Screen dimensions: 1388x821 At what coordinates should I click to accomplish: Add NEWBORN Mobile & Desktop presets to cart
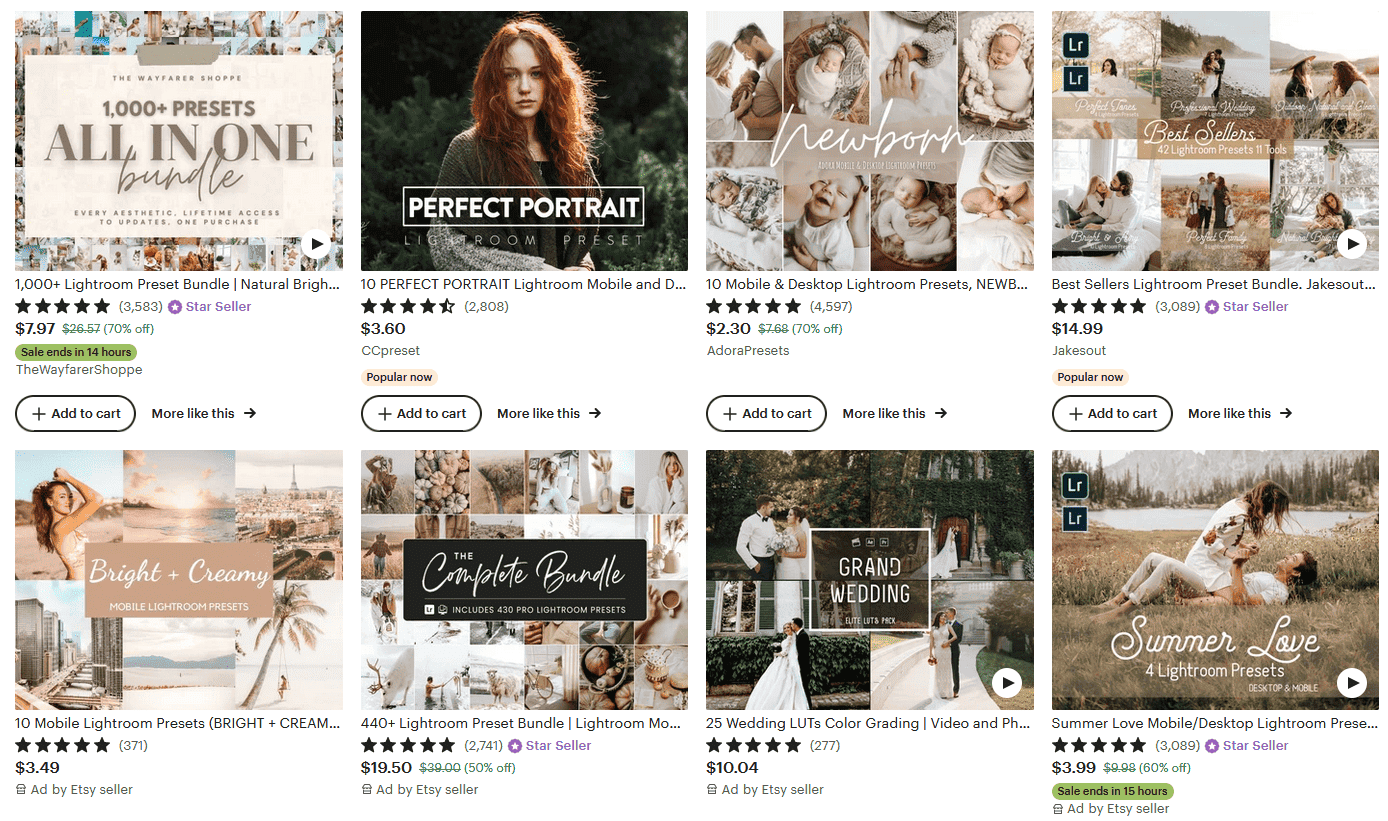pyautogui.click(x=766, y=413)
